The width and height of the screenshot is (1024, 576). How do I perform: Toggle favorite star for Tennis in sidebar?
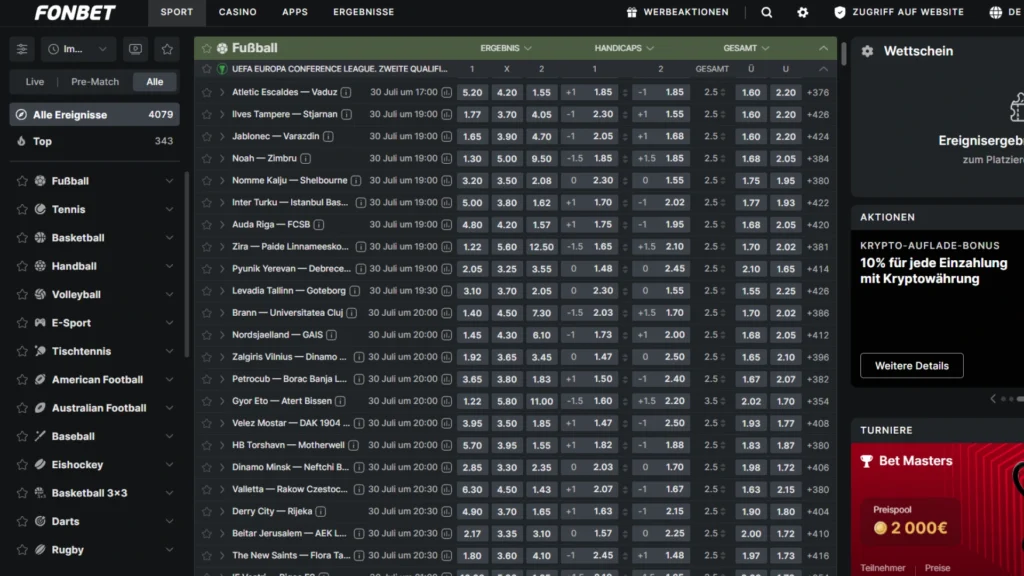(22, 209)
